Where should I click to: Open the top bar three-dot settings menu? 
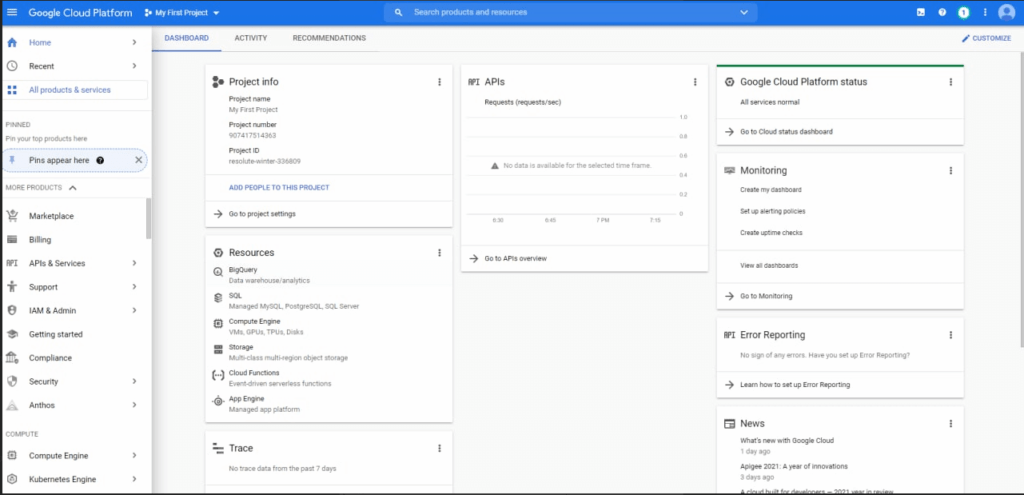tap(985, 12)
